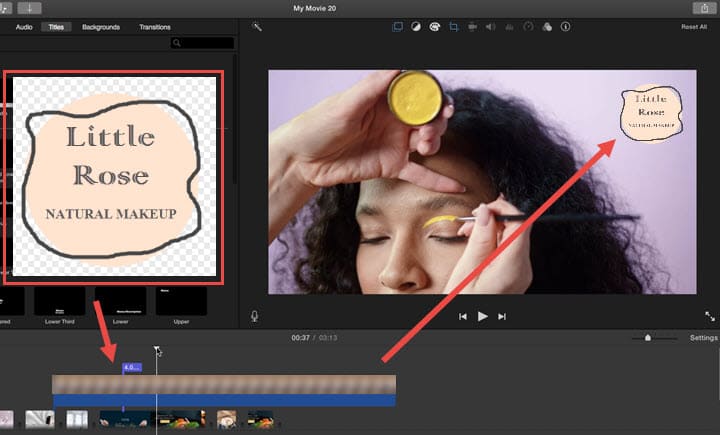The height and width of the screenshot is (435, 720).
Task: Open the color correction palette icon
Action: (x=436, y=27)
